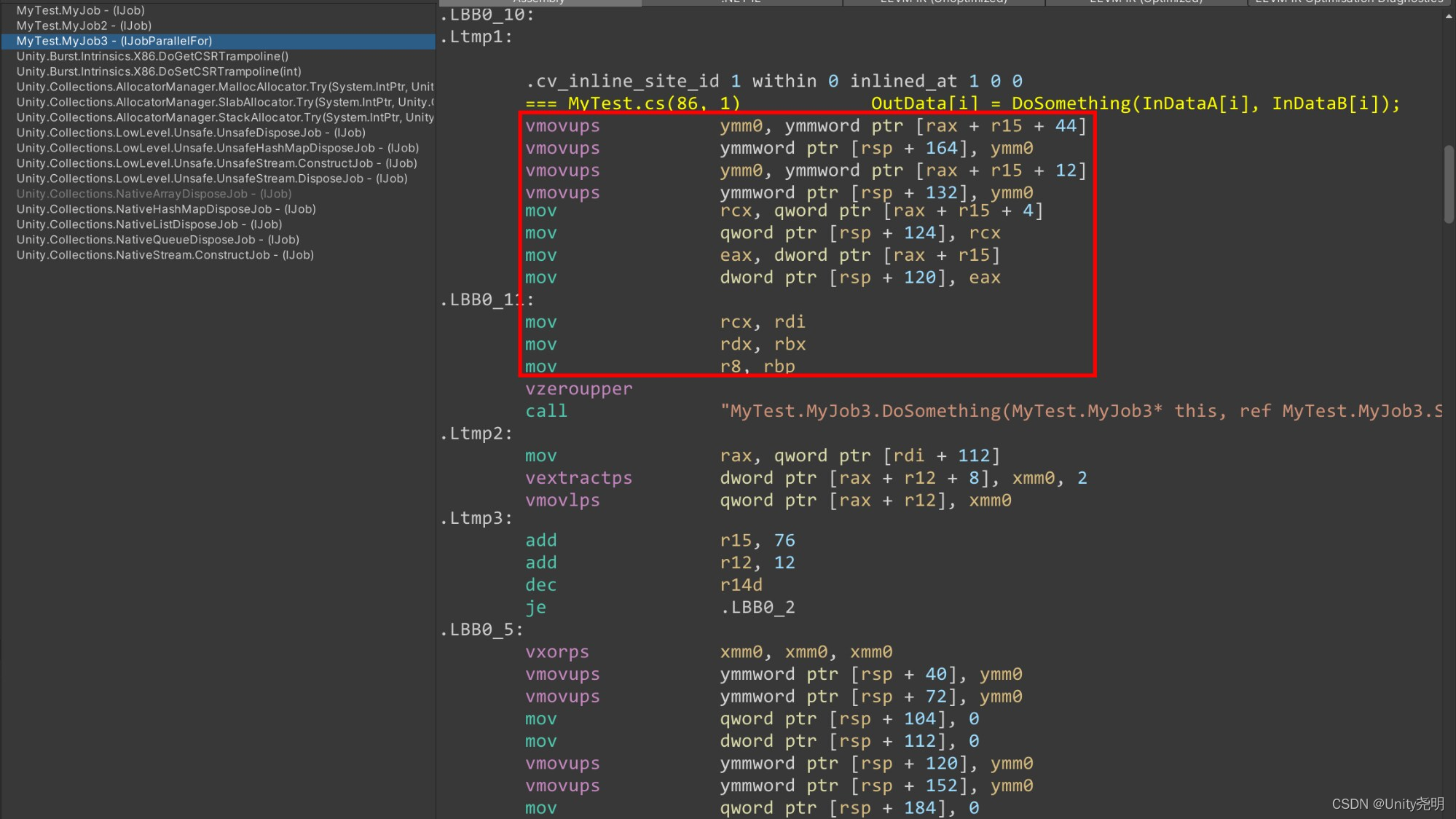
Task: Click mov rcx, rdi instruction
Action: pyautogui.click(x=665, y=322)
